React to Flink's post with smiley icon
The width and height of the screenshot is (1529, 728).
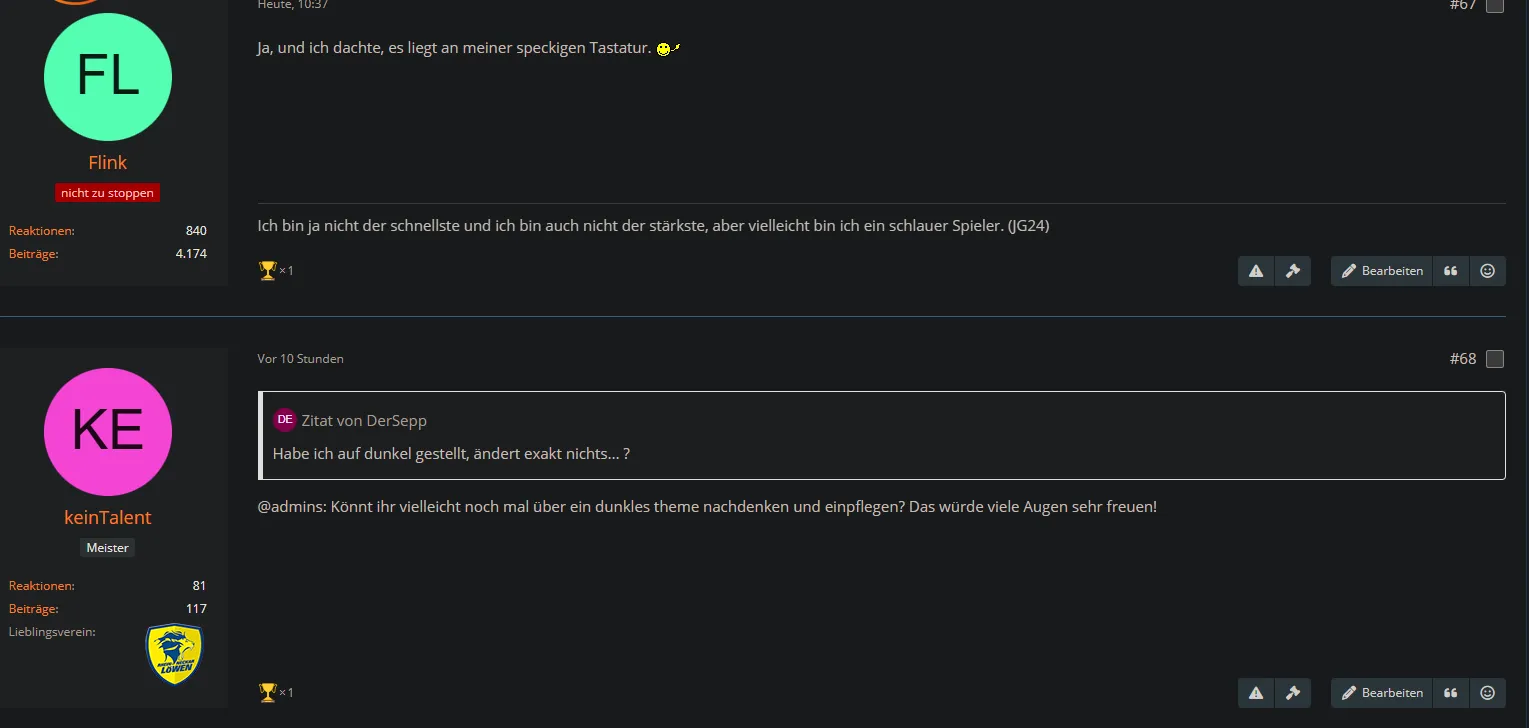(x=1487, y=271)
